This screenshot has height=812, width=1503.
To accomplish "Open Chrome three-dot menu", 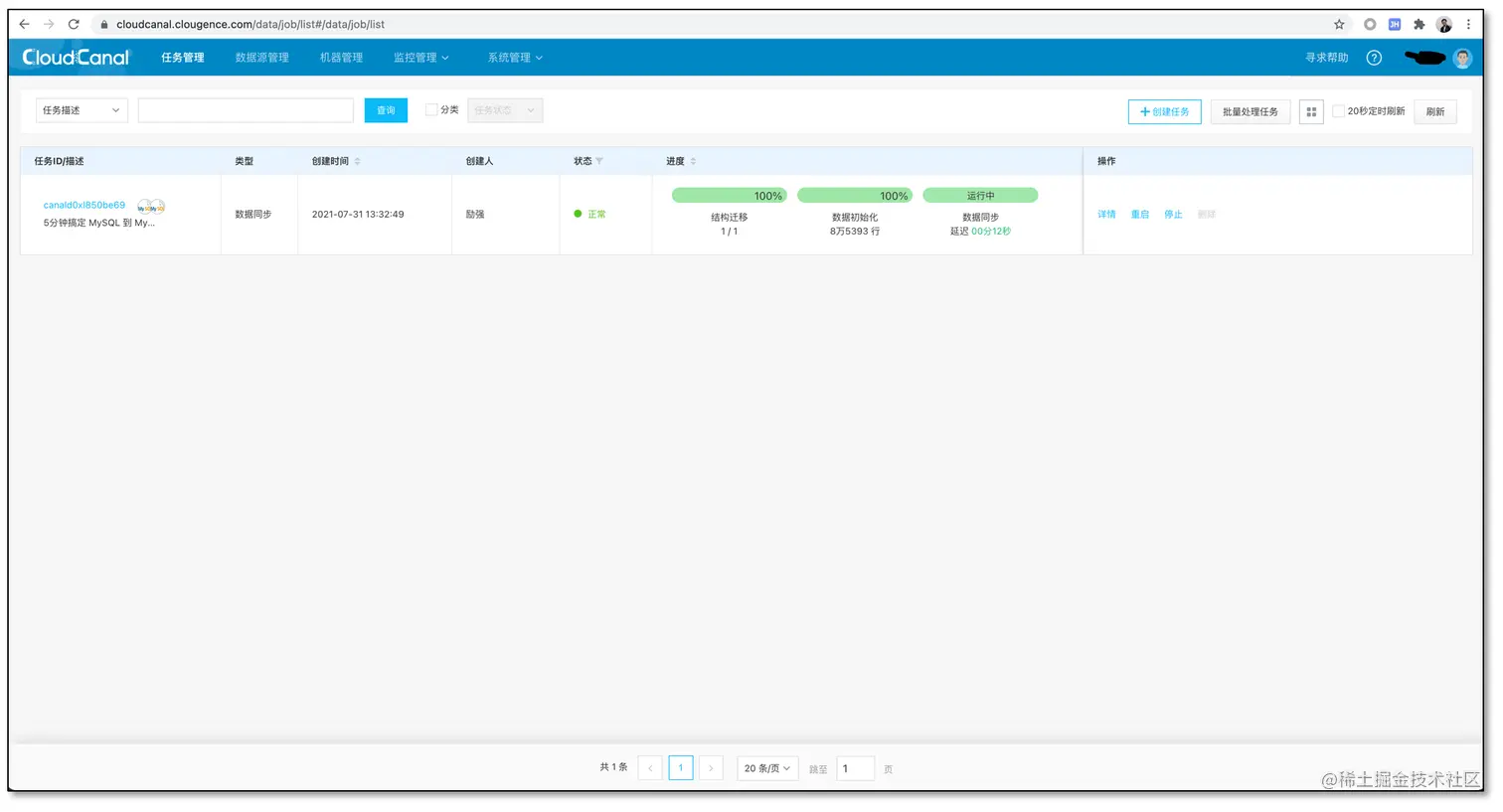I will point(1468,24).
